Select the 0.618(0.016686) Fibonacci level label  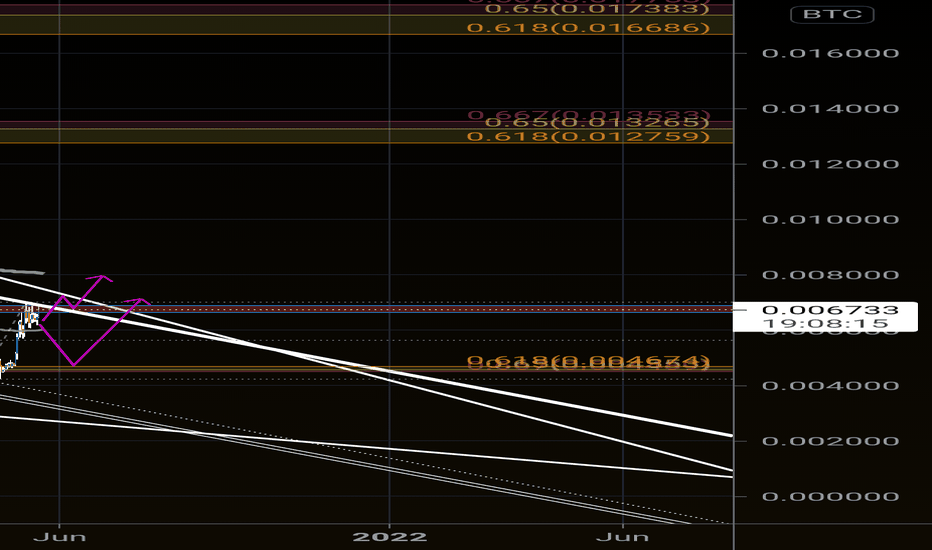588,28
